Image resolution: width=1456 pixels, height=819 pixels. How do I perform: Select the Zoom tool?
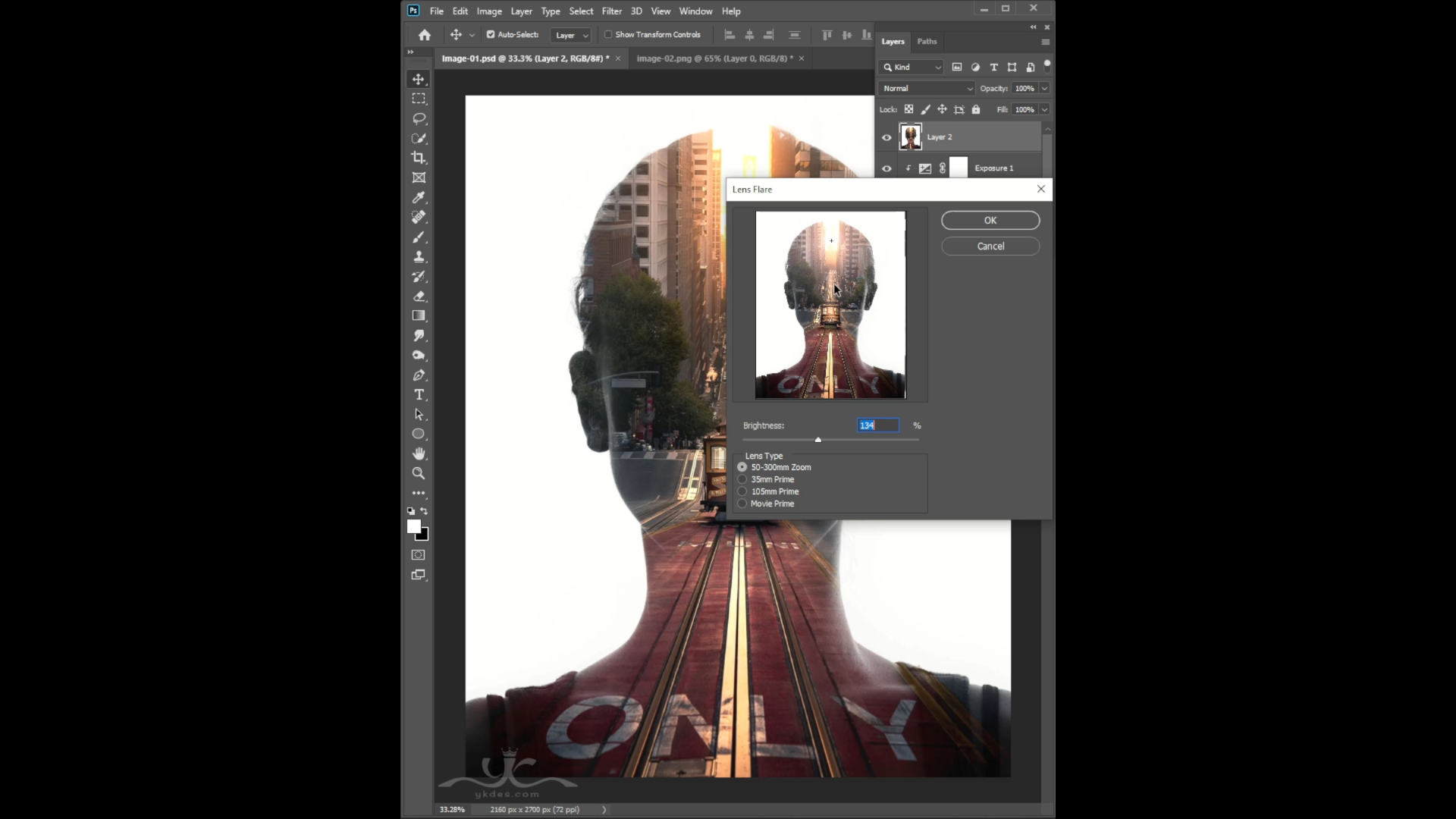click(x=419, y=473)
